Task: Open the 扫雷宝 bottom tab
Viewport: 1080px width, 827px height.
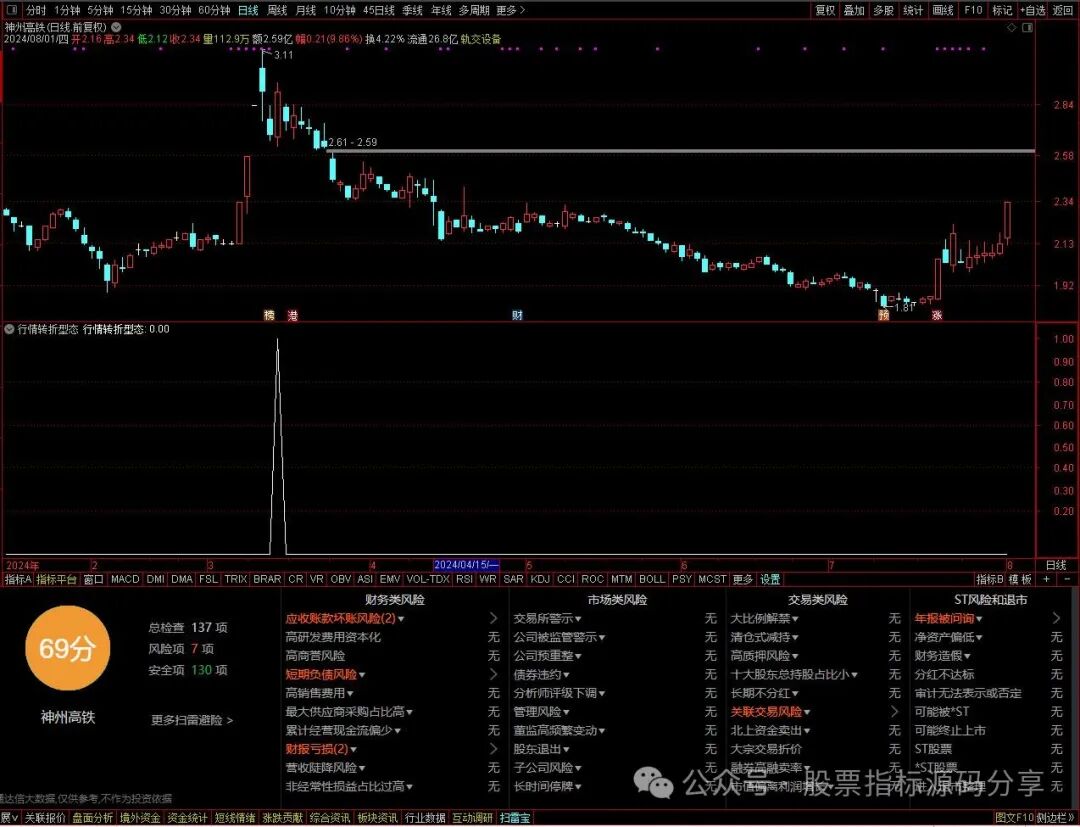Action: 516,818
